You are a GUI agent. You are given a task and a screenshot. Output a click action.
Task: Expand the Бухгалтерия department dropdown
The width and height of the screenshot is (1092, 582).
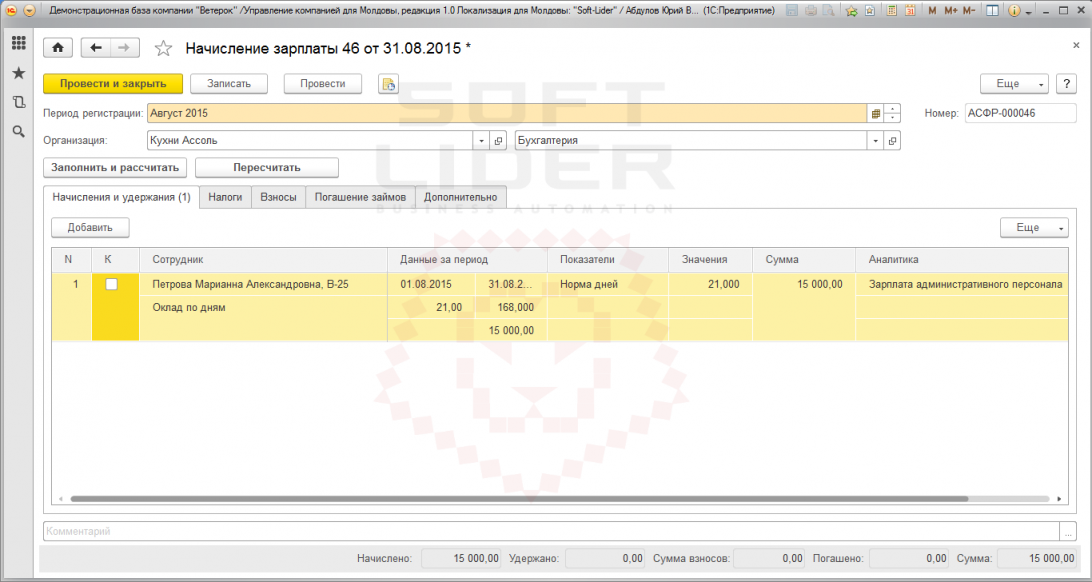(x=875, y=141)
